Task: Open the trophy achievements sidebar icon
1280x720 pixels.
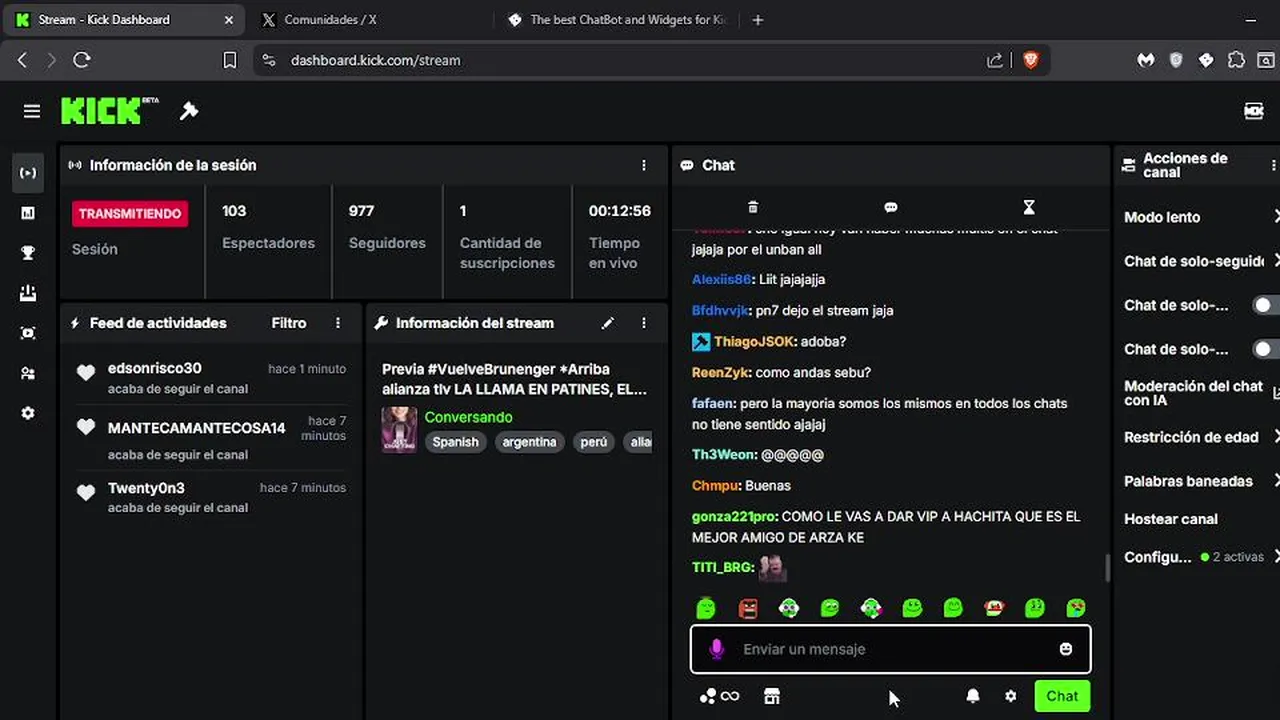Action: [x=28, y=253]
